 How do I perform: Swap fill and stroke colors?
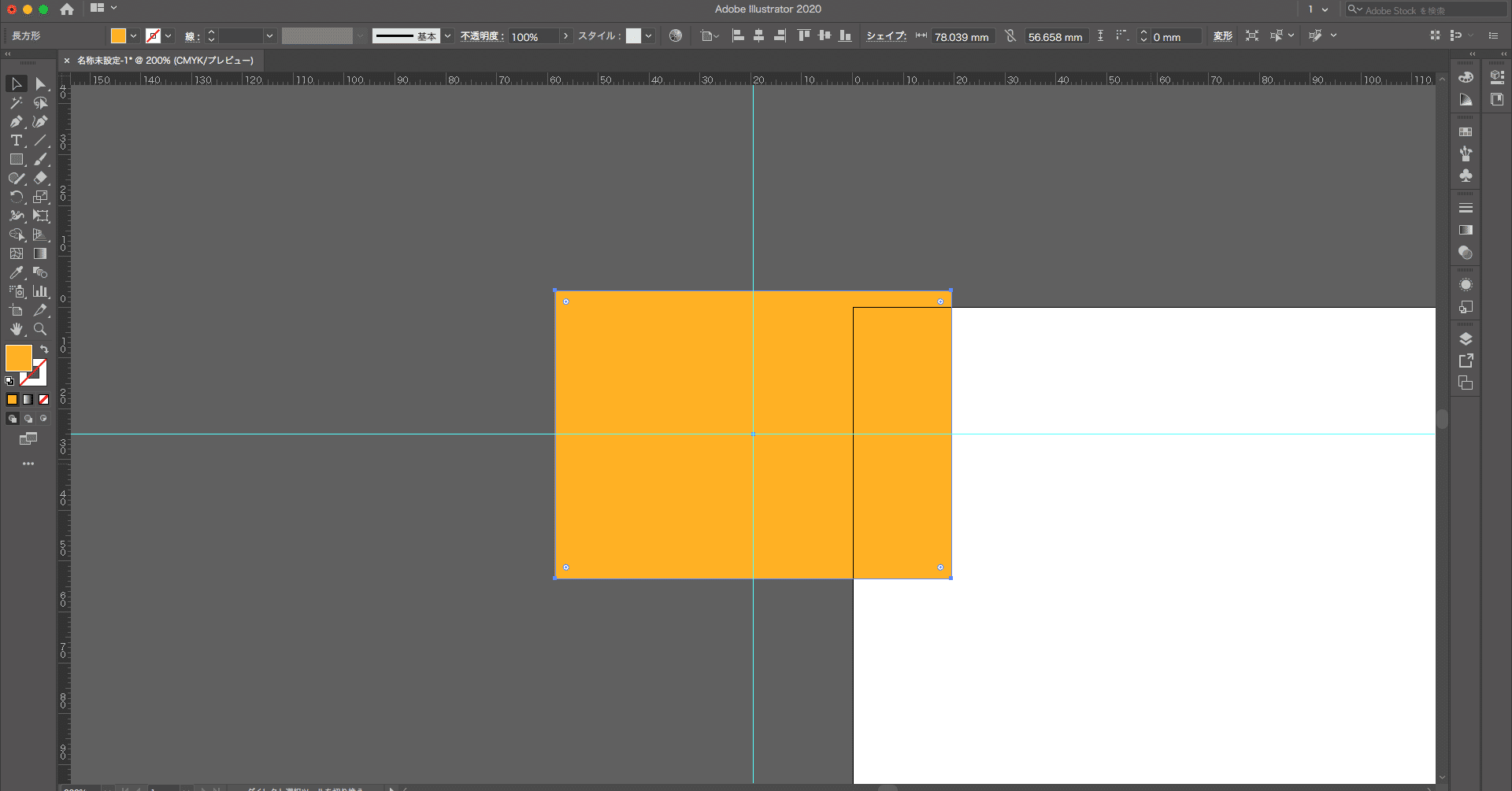coord(45,349)
